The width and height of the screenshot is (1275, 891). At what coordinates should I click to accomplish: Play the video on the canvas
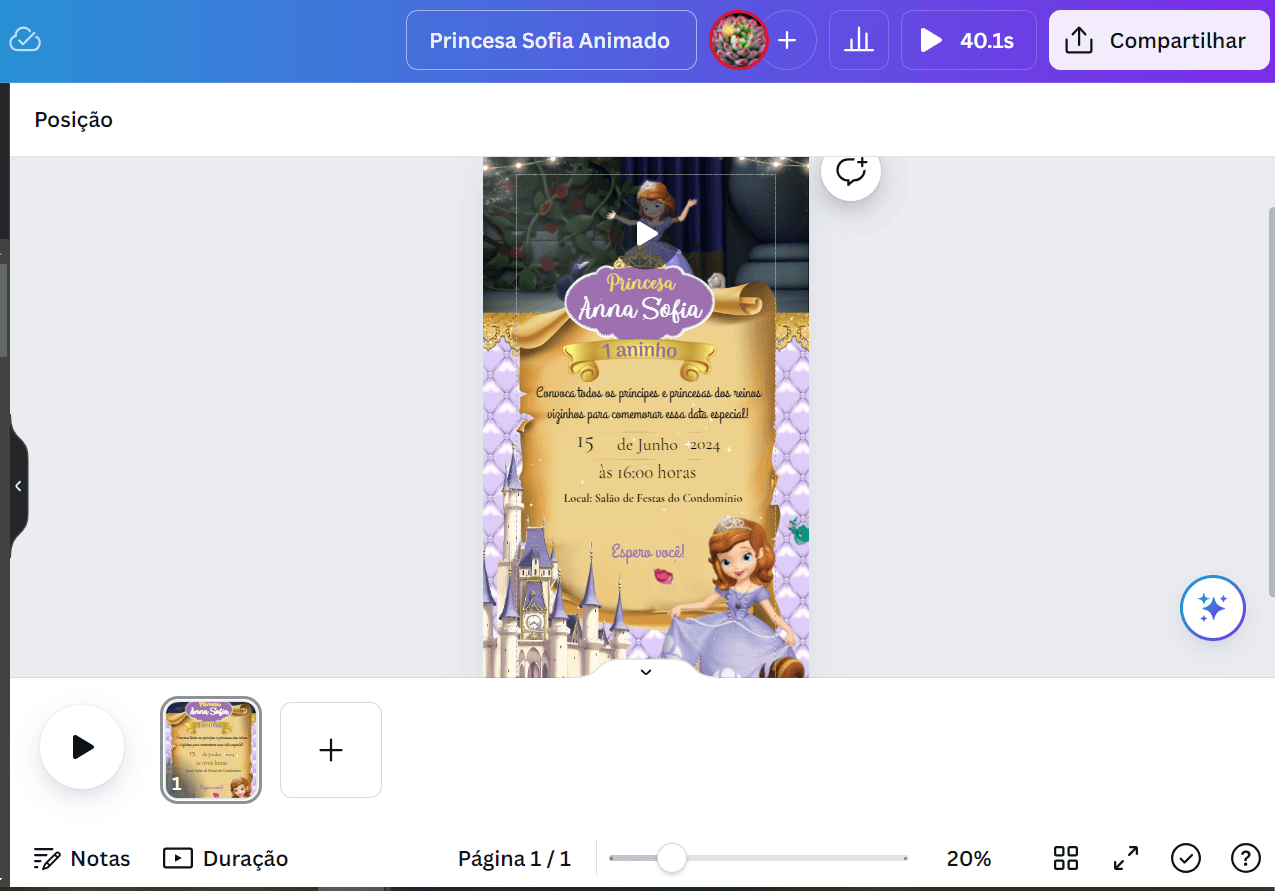[x=646, y=234]
